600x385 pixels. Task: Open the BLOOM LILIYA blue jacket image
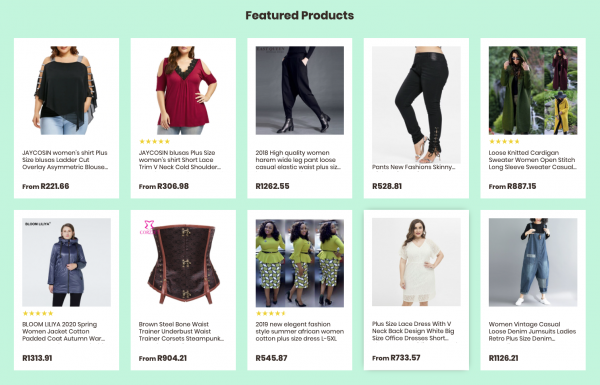pos(66,262)
